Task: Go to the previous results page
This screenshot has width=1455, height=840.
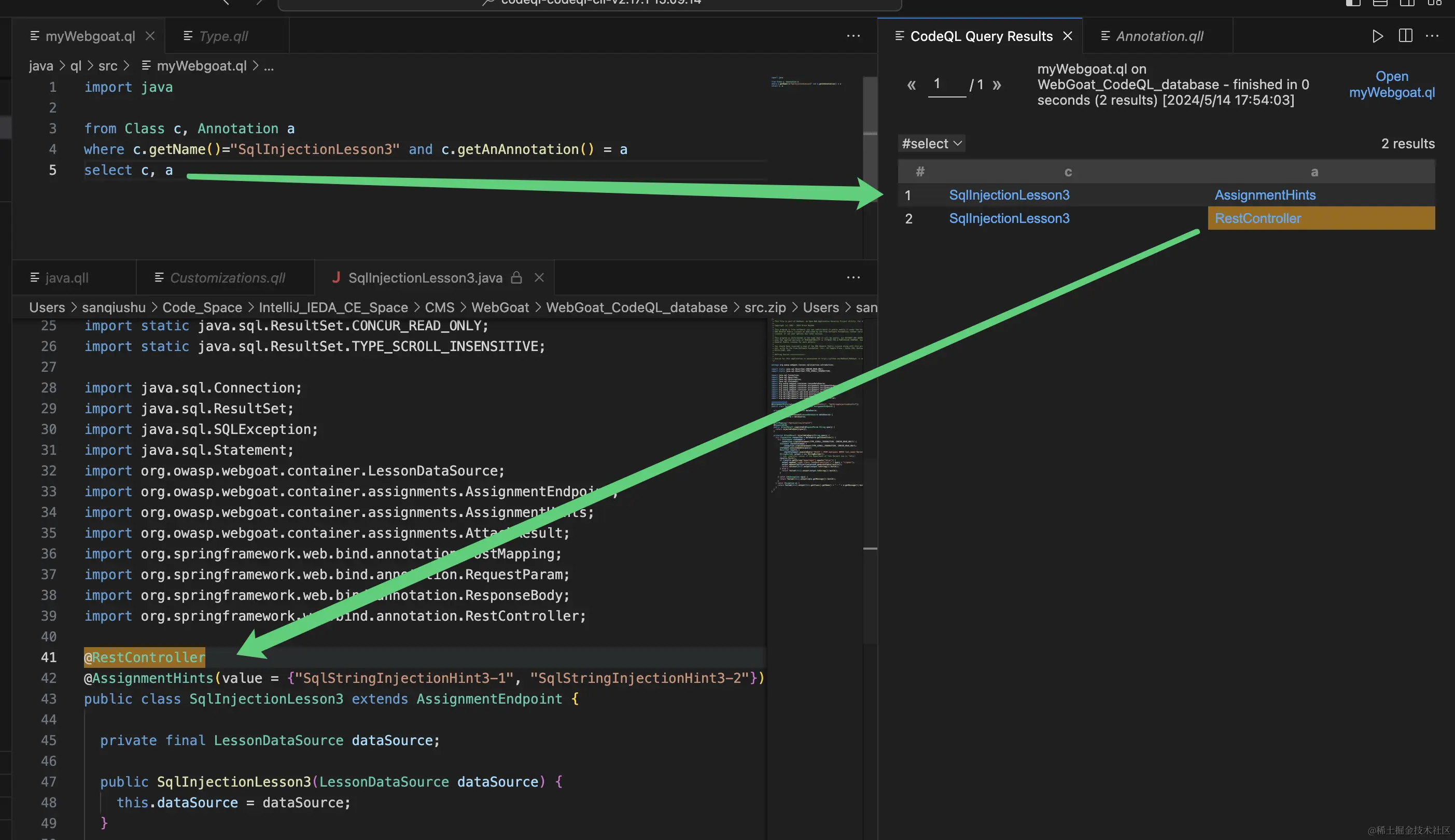Action: [x=912, y=86]
